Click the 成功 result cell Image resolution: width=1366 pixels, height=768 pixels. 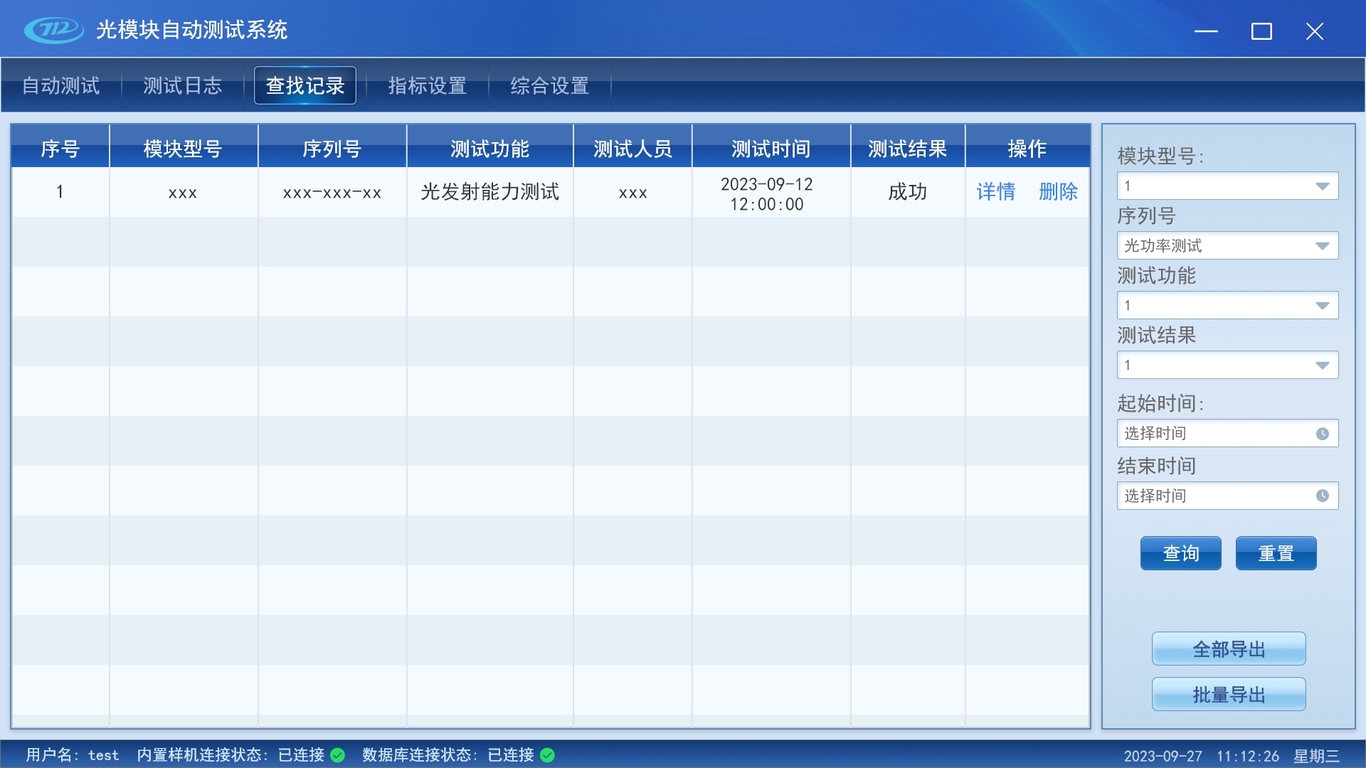tap(908, 192)
